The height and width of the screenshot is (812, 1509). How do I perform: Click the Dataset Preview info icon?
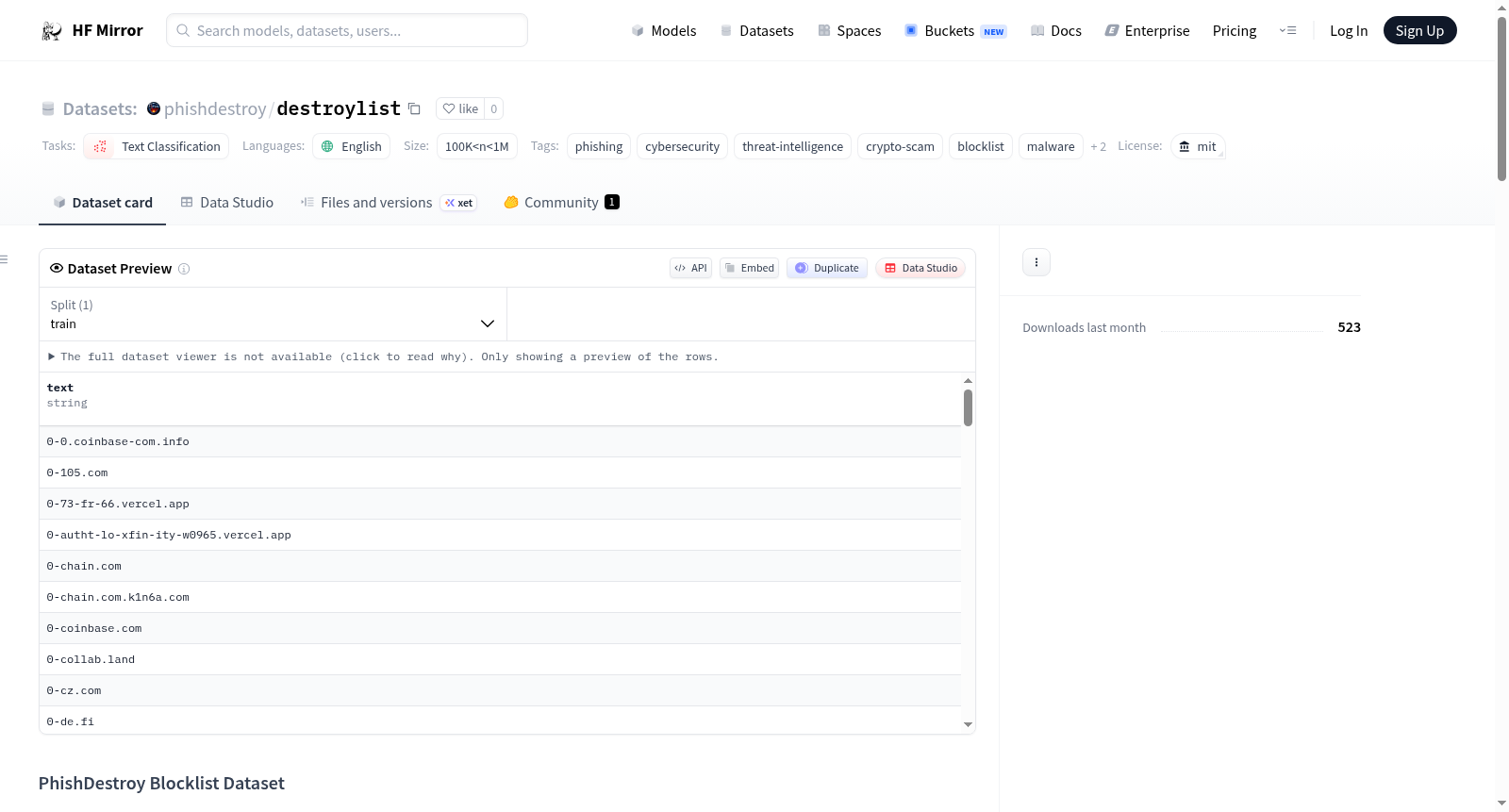point(184,269)
